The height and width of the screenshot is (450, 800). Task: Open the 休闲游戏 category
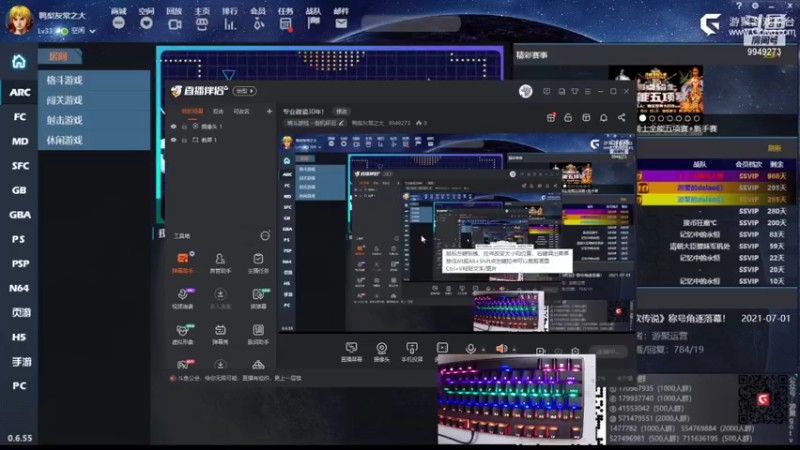coord(94,140)
